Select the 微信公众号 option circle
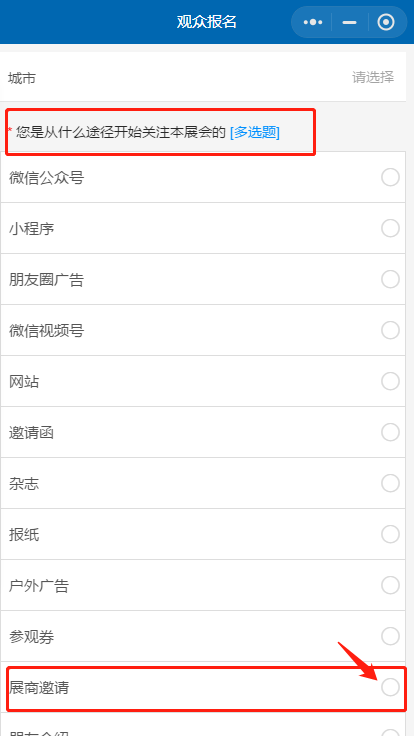This screenshot has width=414, height=736. [390, 177]
